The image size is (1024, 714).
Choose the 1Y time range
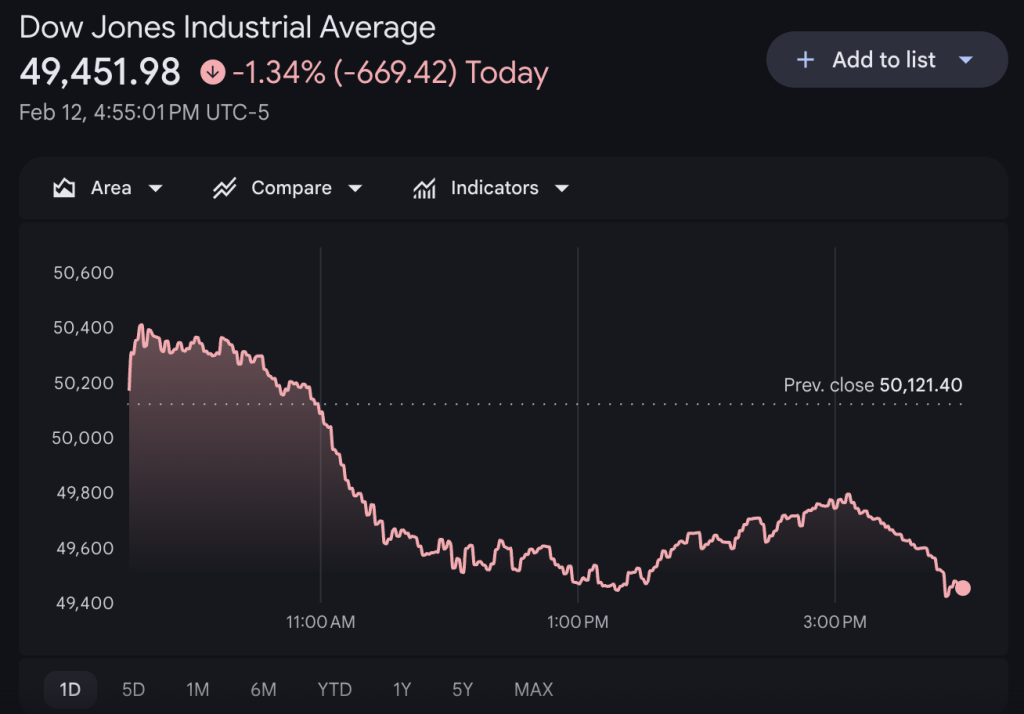[x=402, y=689]
